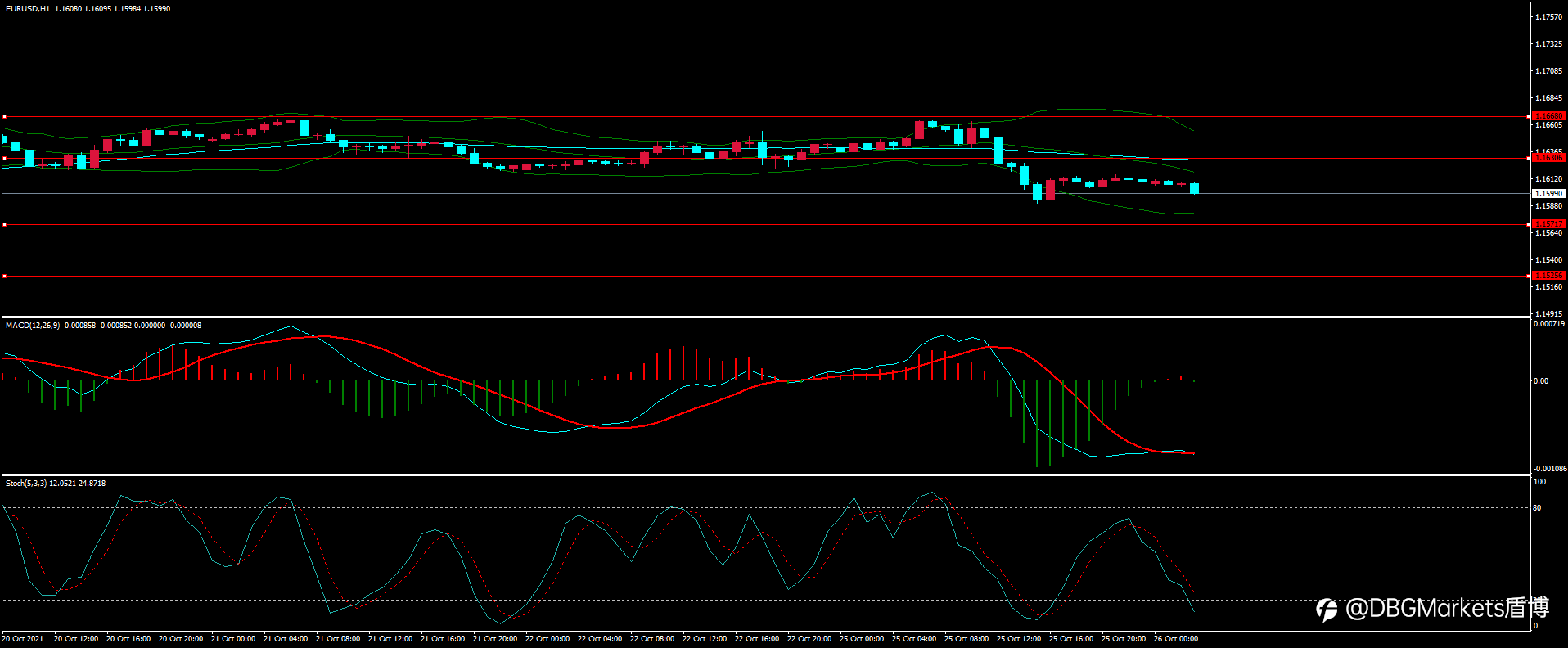
Task: Click the 1.15160 price axis label
Action: pos(1548,287)
